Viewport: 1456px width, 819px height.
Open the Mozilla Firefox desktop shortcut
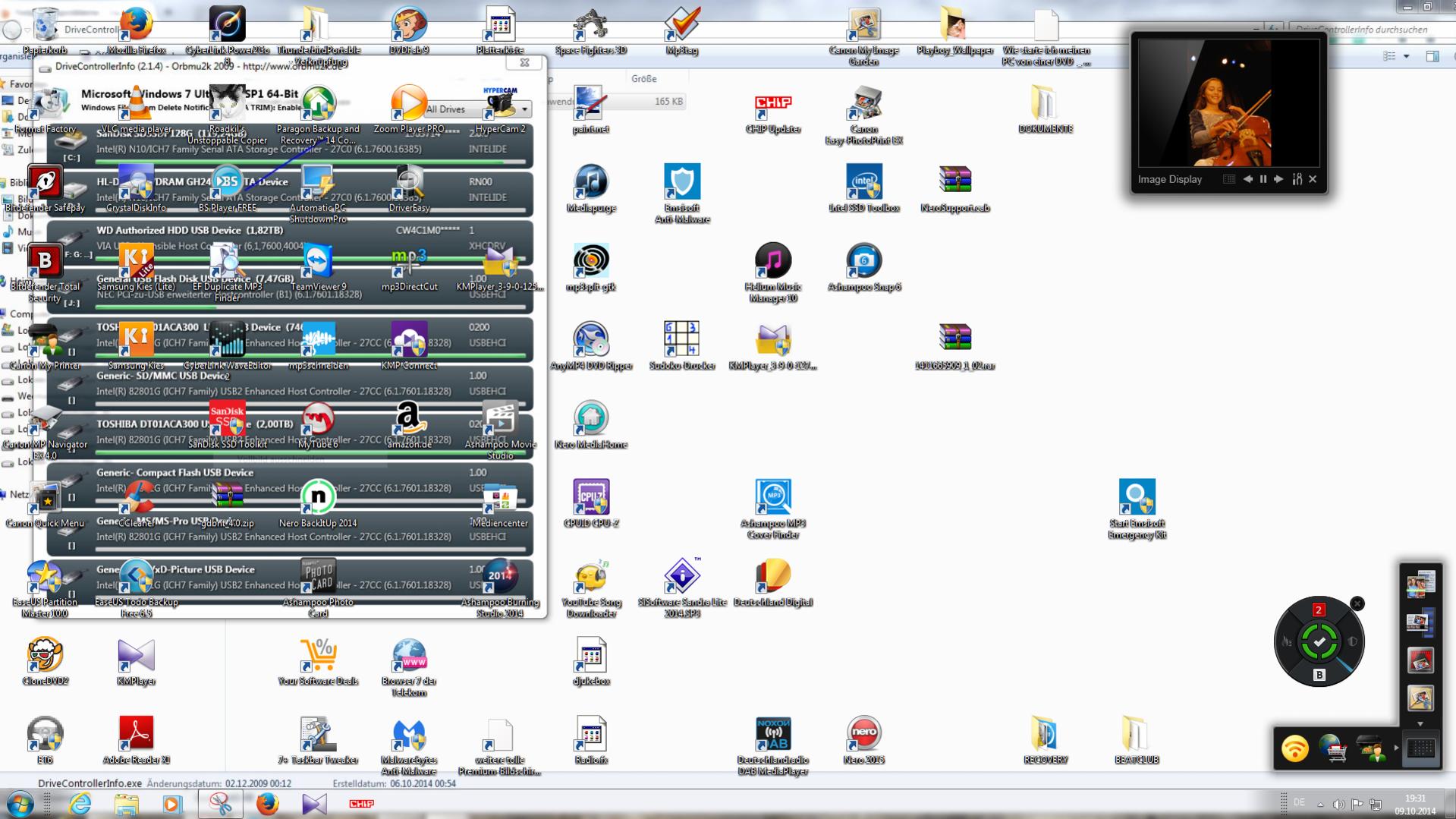click(x=137, y=30)
